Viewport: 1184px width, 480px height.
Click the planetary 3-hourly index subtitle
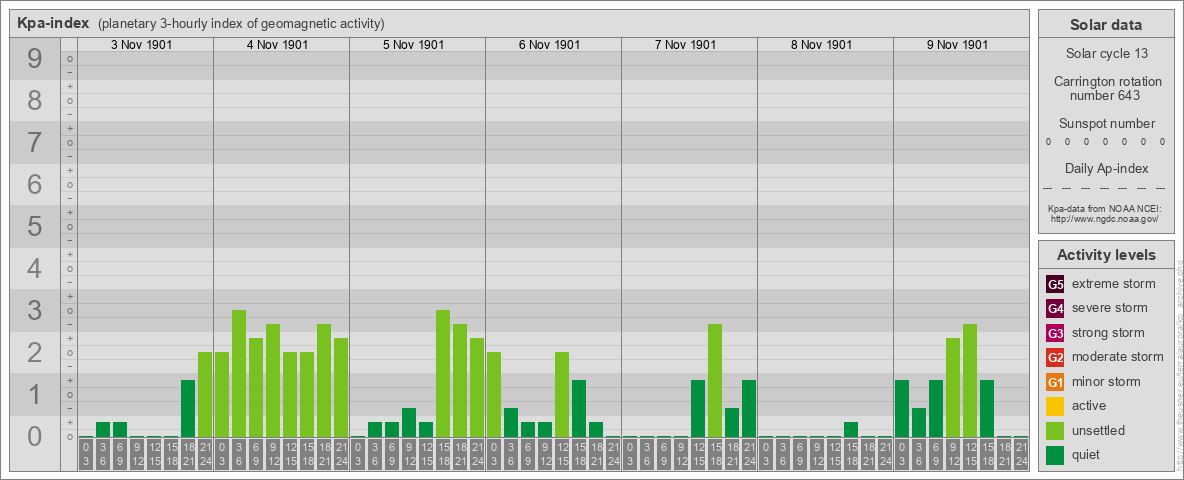pyautogui.click(x=242, y=23)
